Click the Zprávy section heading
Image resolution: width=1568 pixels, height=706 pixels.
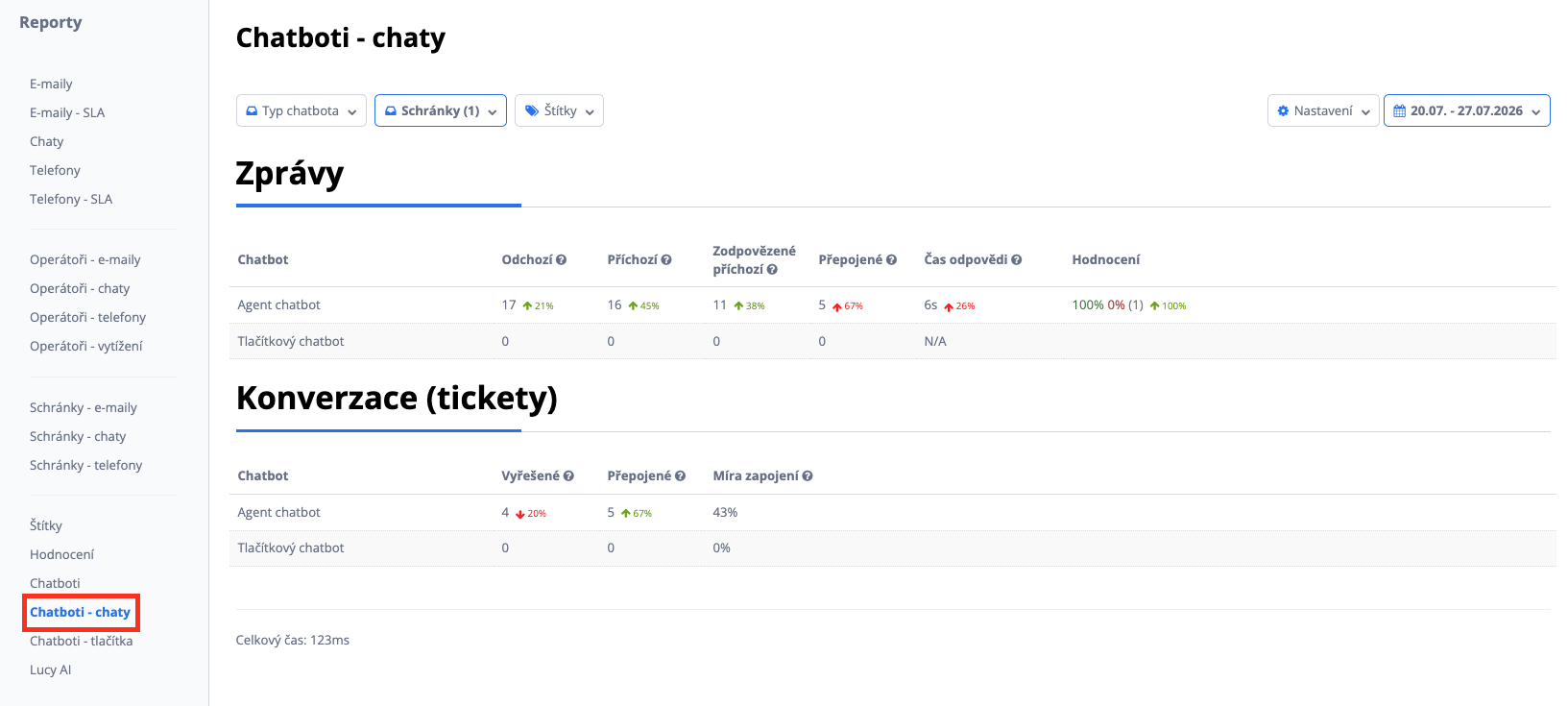pyautogui.click(x=290, y=174)
